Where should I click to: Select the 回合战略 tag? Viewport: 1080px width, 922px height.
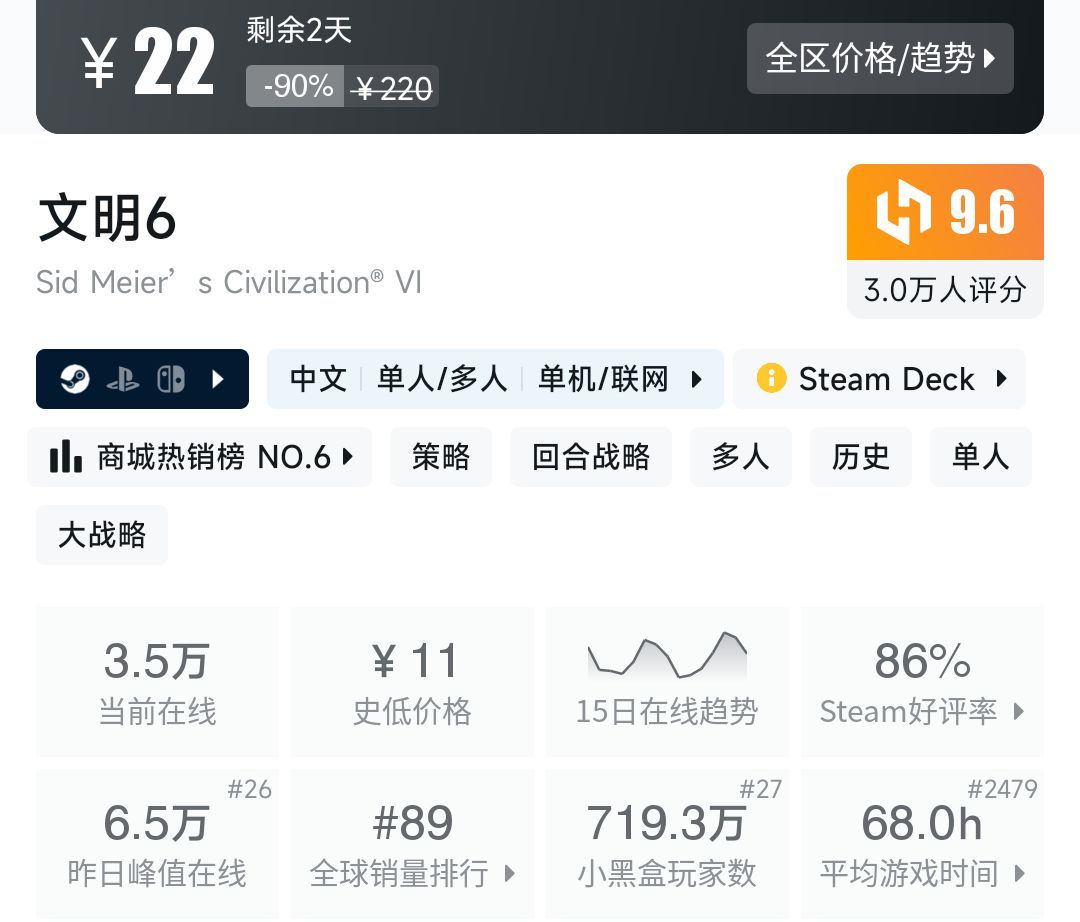tap(591, 457)
